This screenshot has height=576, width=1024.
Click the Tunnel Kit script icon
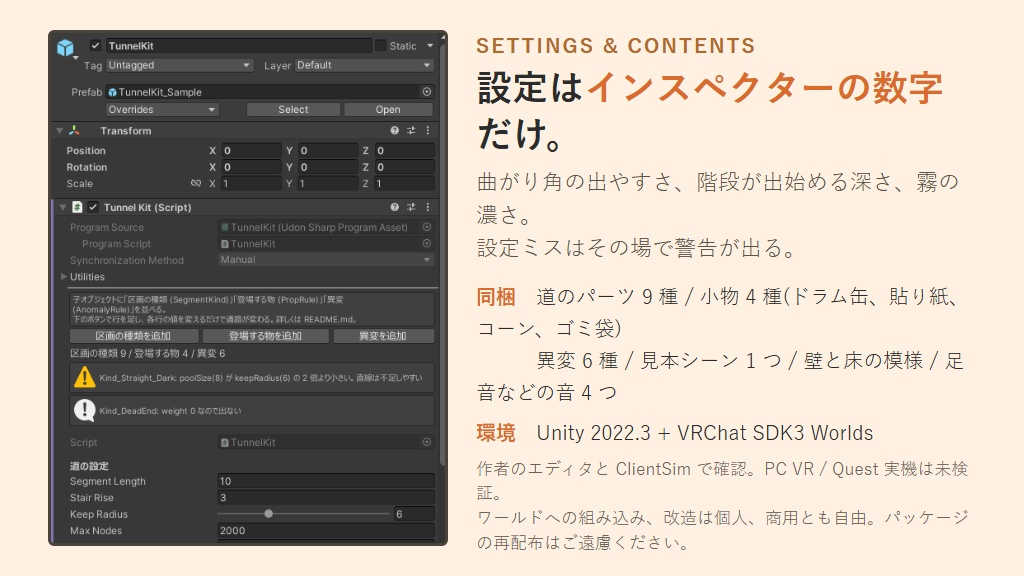point(77,207)
